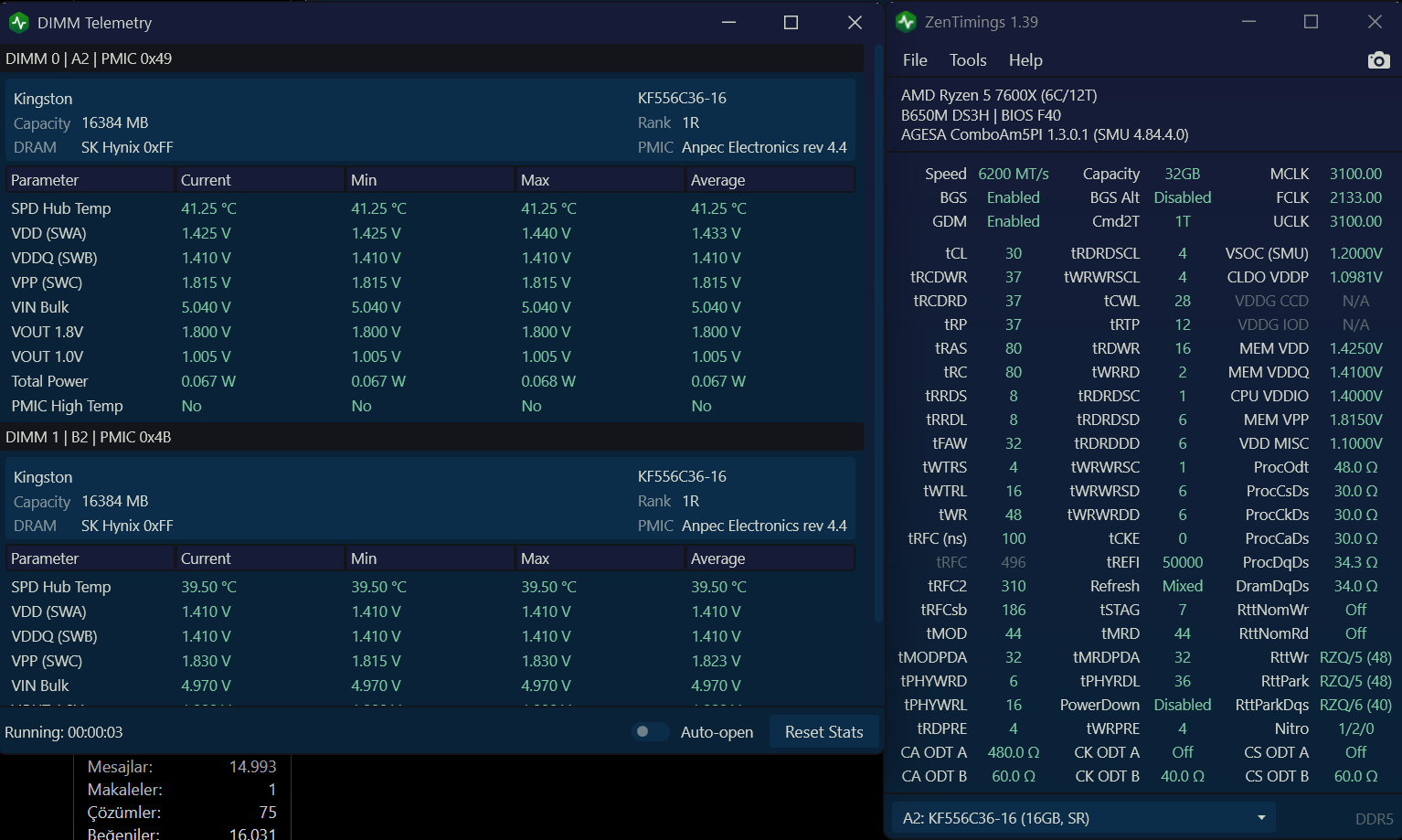Click the 50000 tREFI value

[x=1183, y=562]
